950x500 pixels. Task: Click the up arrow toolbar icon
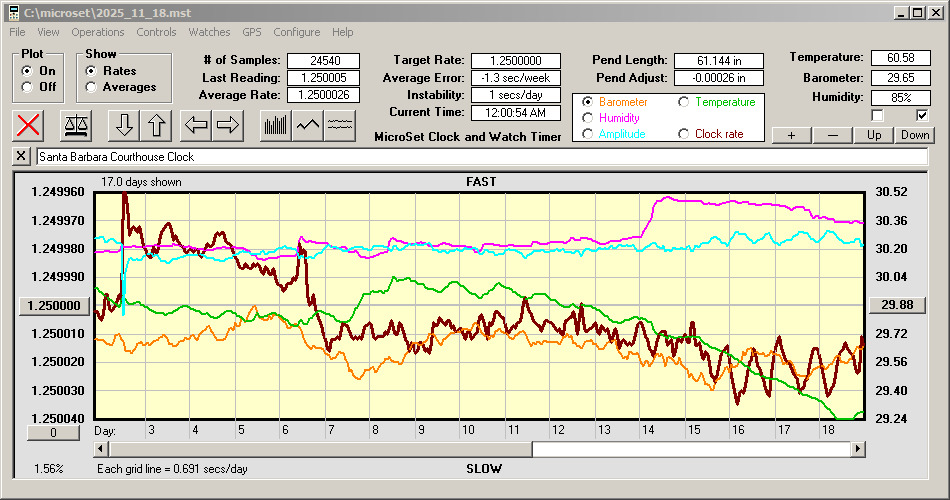tap(157, 125)
